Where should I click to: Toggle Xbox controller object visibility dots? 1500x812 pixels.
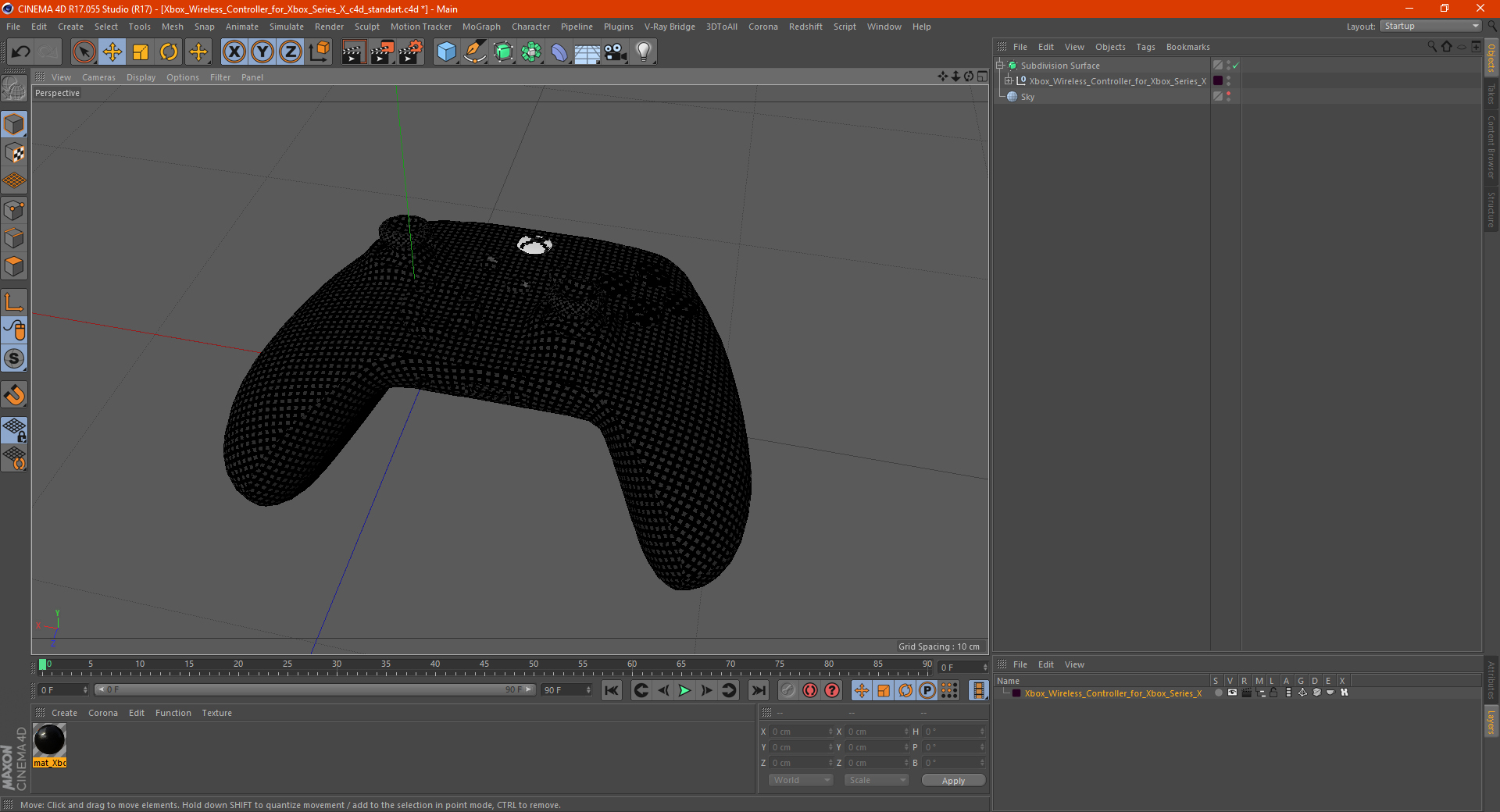[x=1228, y=81]
